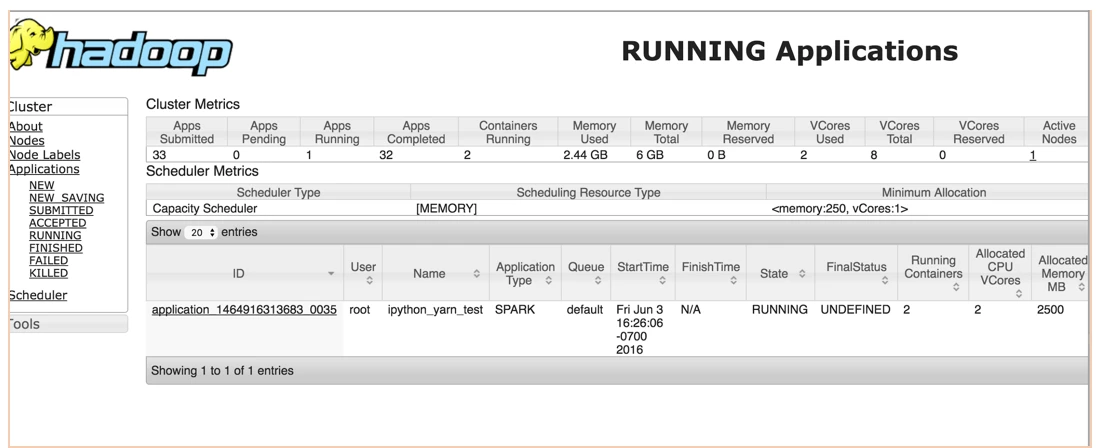Open the Nodes page link
This screenshot has height=448, width=1100.
pos(27,141)
